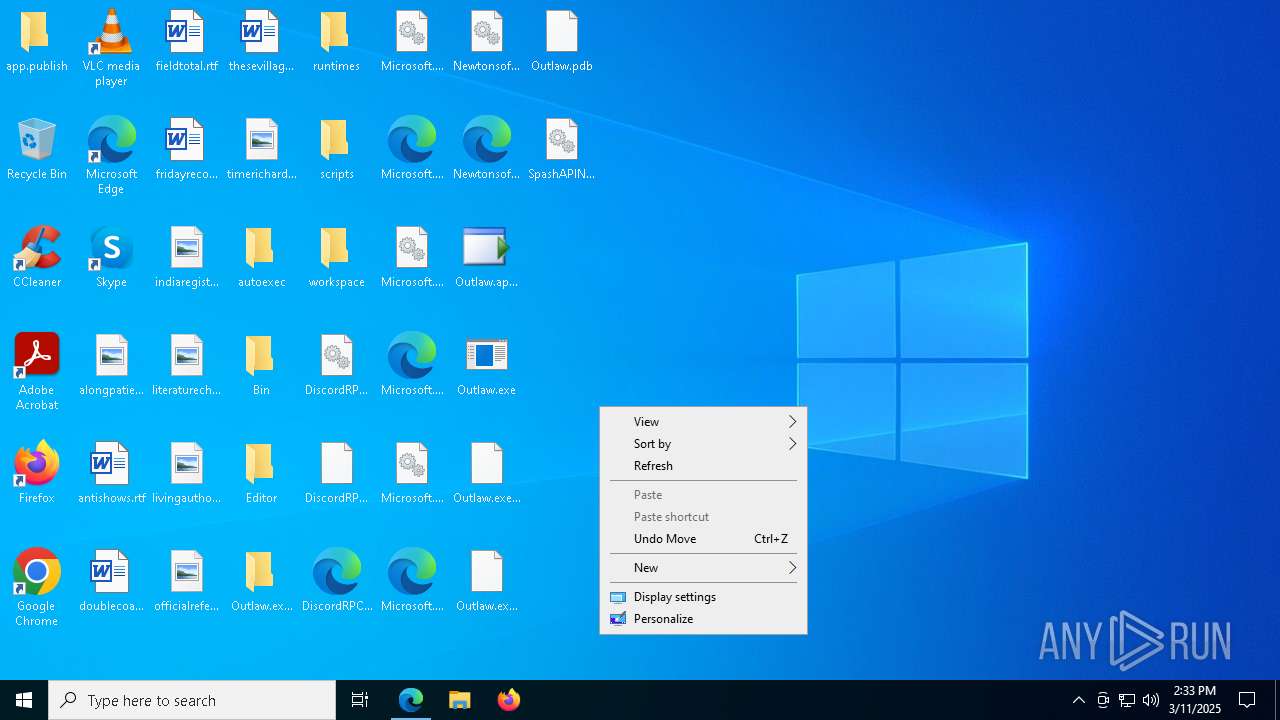
Task: Expand the View submenu in context menu
Action: pos(703,422)
